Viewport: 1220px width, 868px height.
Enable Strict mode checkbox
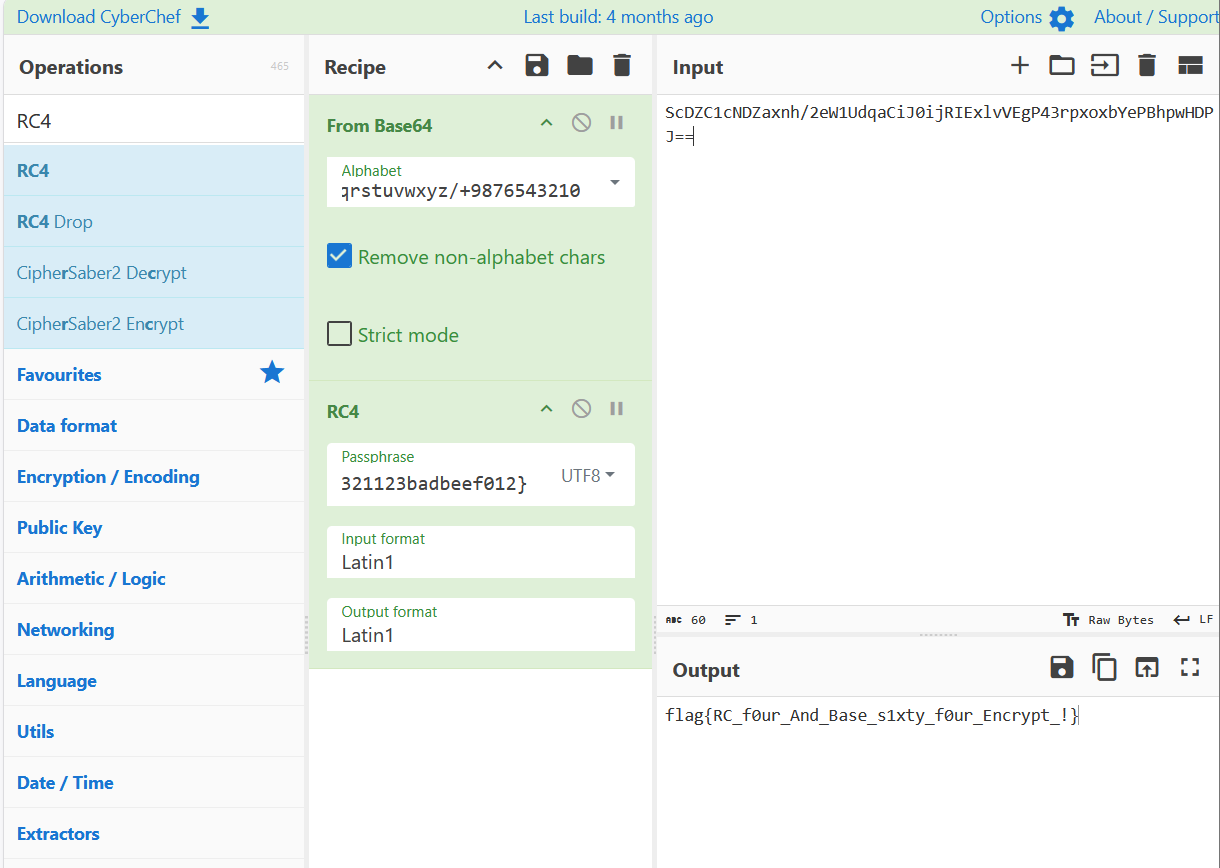pos(340,334)
